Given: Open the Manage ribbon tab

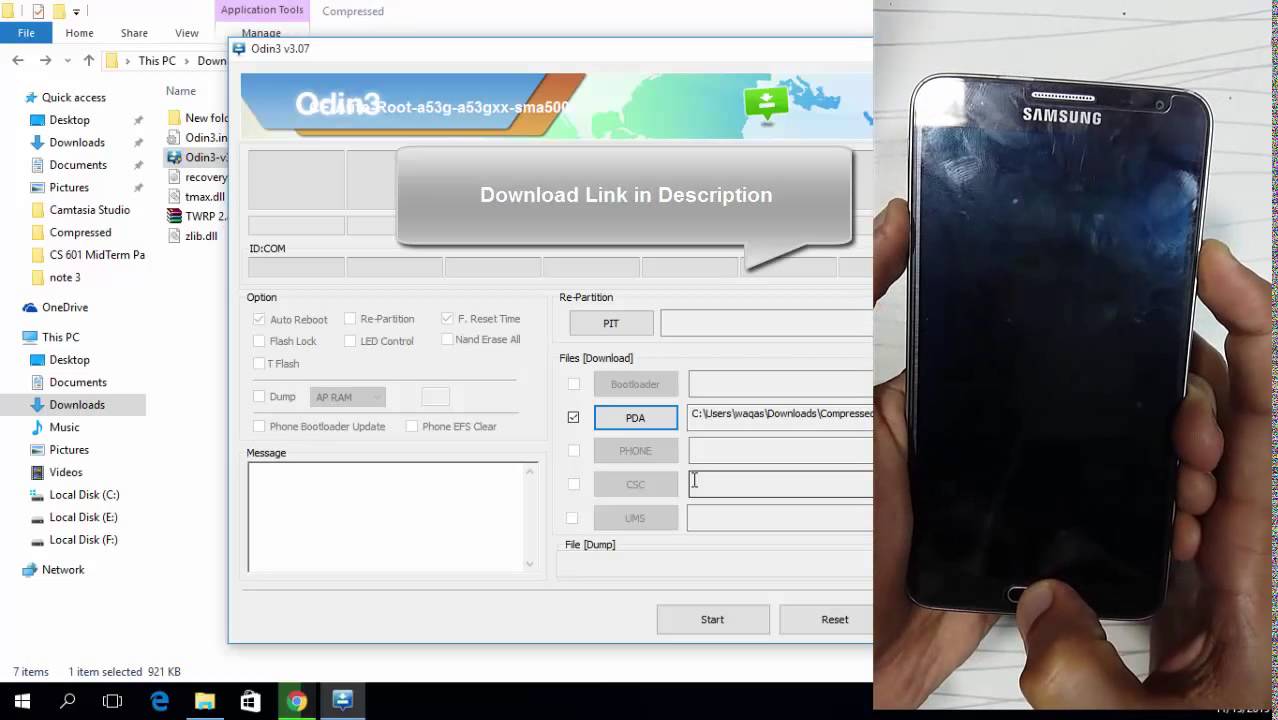Looking at the screenshot, I should coord(261,33).
